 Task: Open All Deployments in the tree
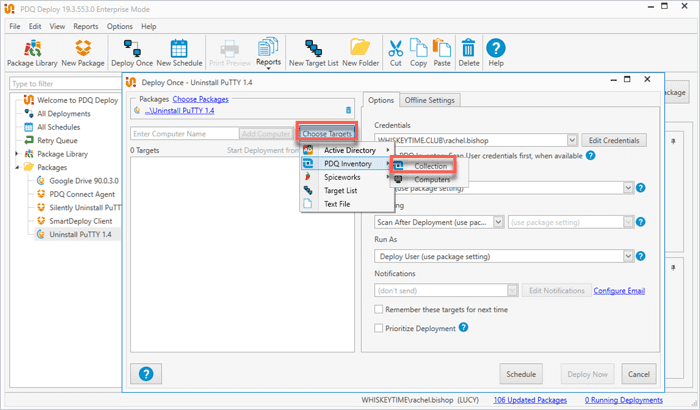point(63,113)
